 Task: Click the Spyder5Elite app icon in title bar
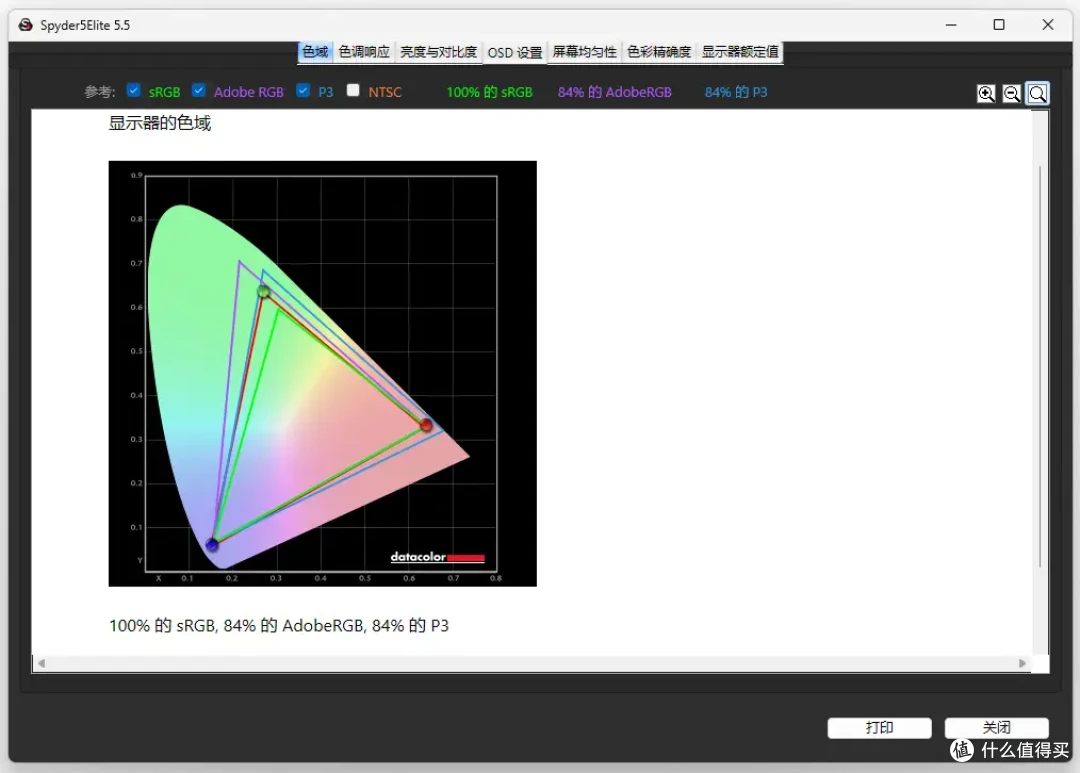(x=25, y=25)
